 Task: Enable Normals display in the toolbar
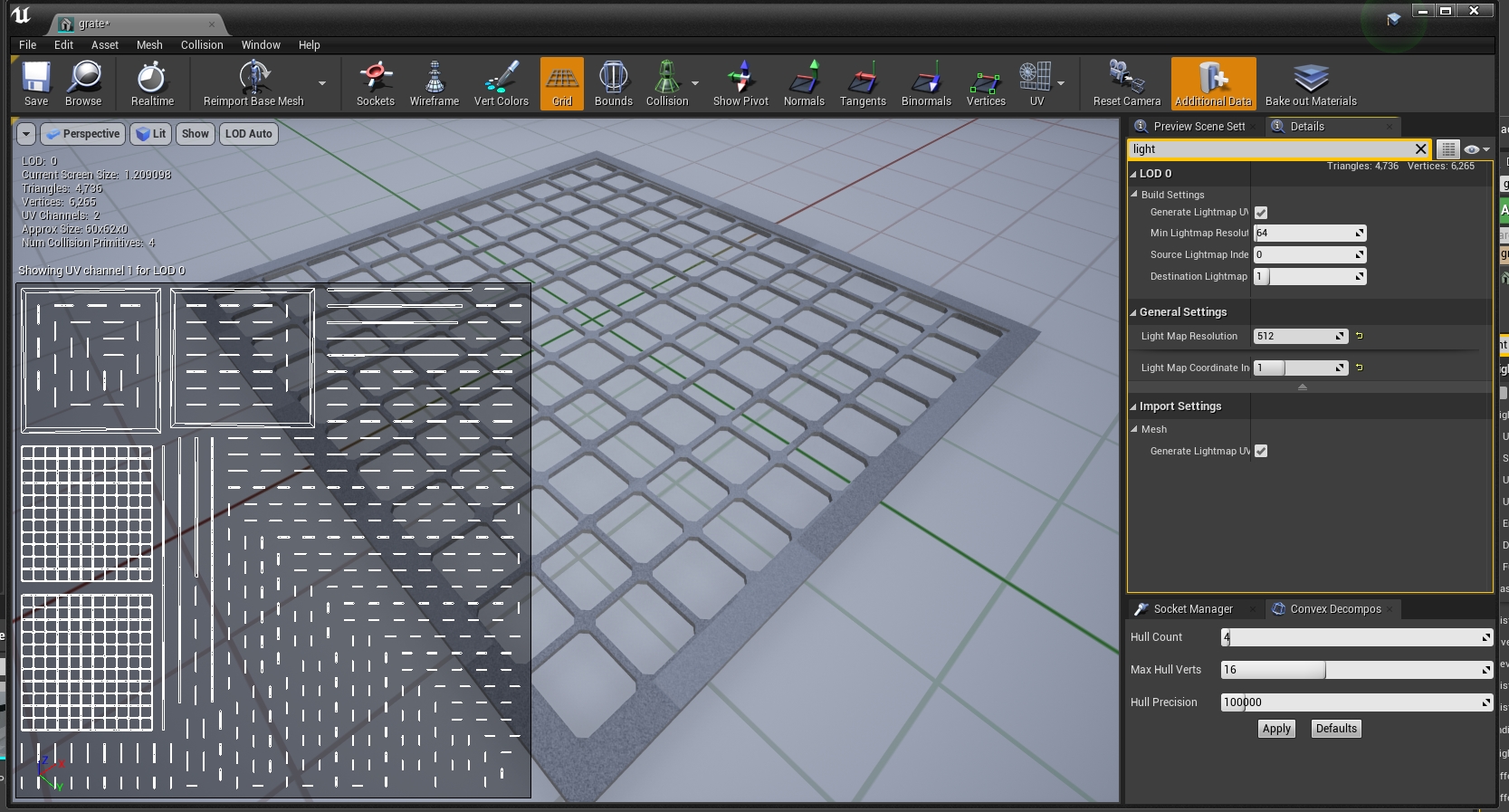click(x=804, y=83)
